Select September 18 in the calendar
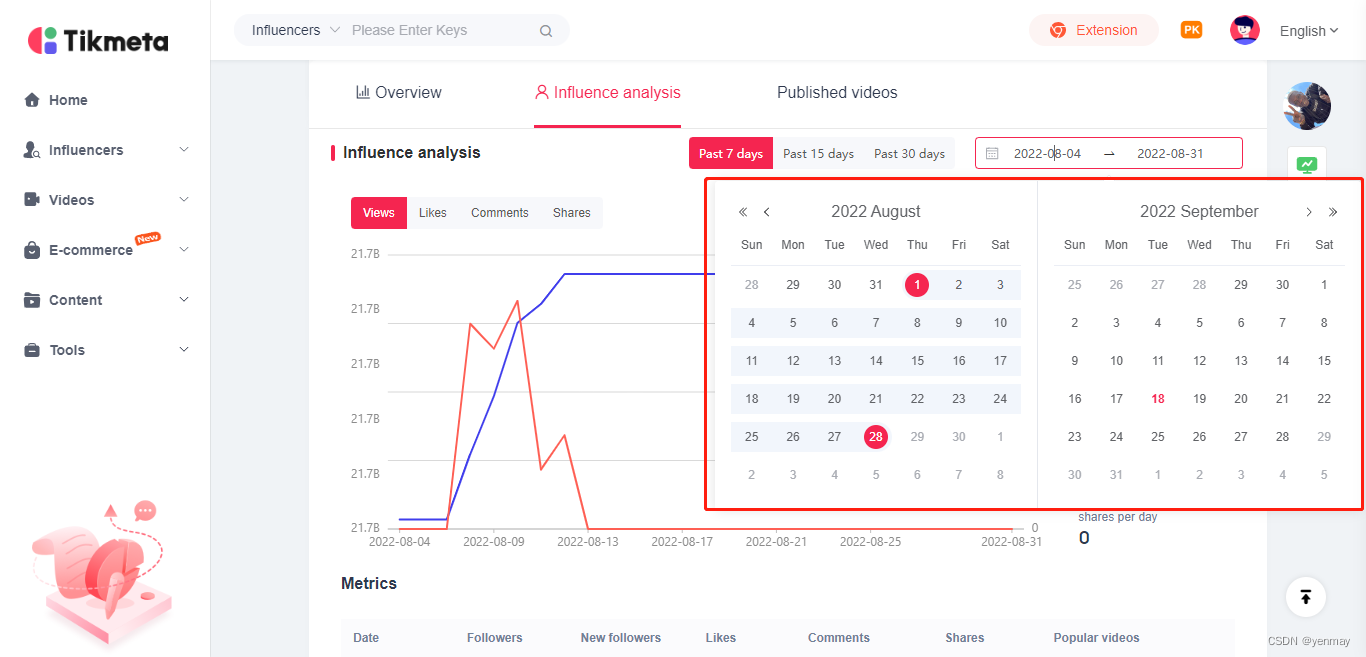This screenshot has width=1366, height=657. pyautogui.click(x=1158, y=399)
